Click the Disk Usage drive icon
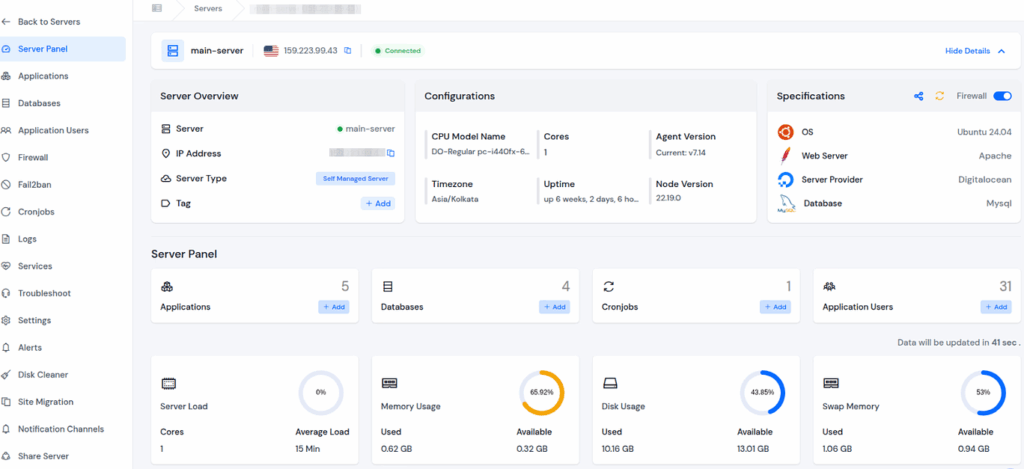 [x=610, y=383]
